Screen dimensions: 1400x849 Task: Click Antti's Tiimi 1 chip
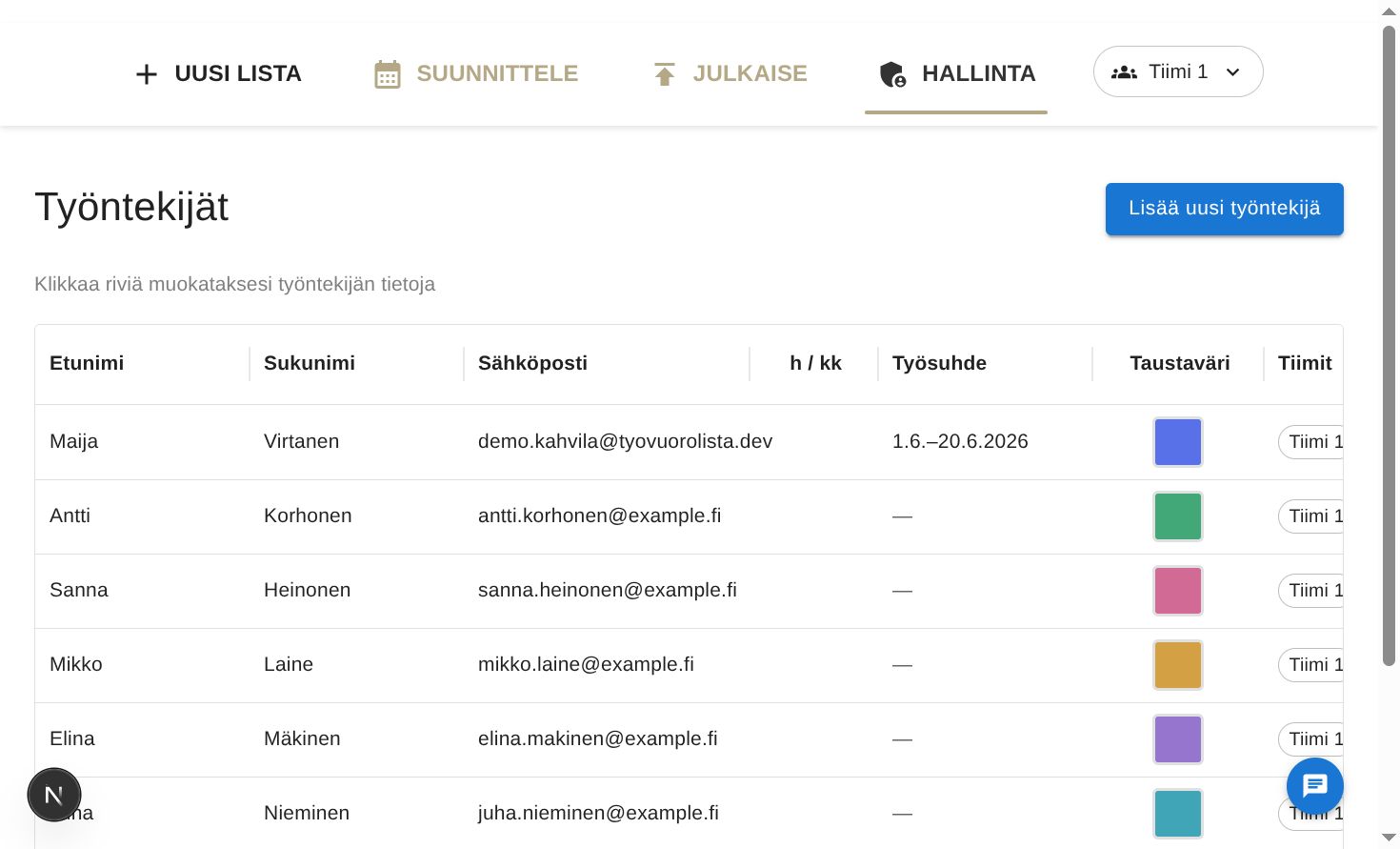pos(1311,516)
